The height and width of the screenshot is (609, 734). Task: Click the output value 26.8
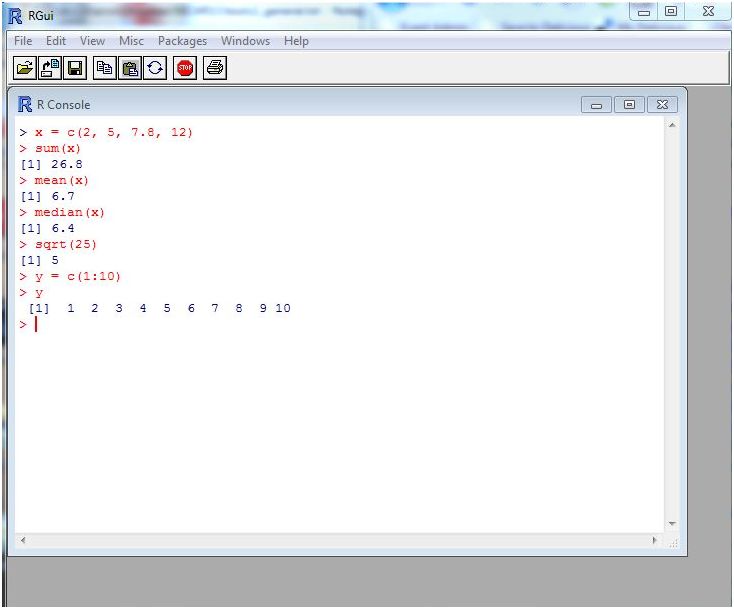(67, 164)
